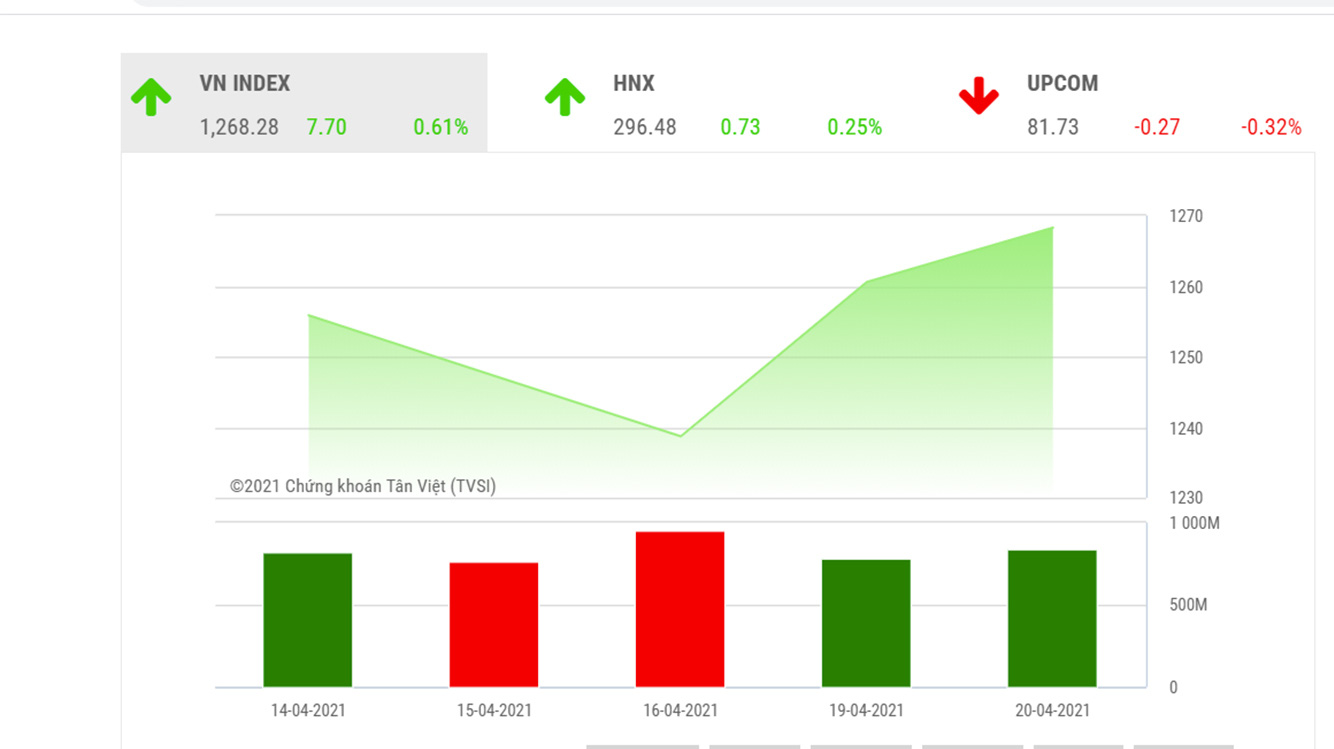This screenshot has height=749, width=1334.
Task: Switch to the HNX index tab
Action: 633,84
